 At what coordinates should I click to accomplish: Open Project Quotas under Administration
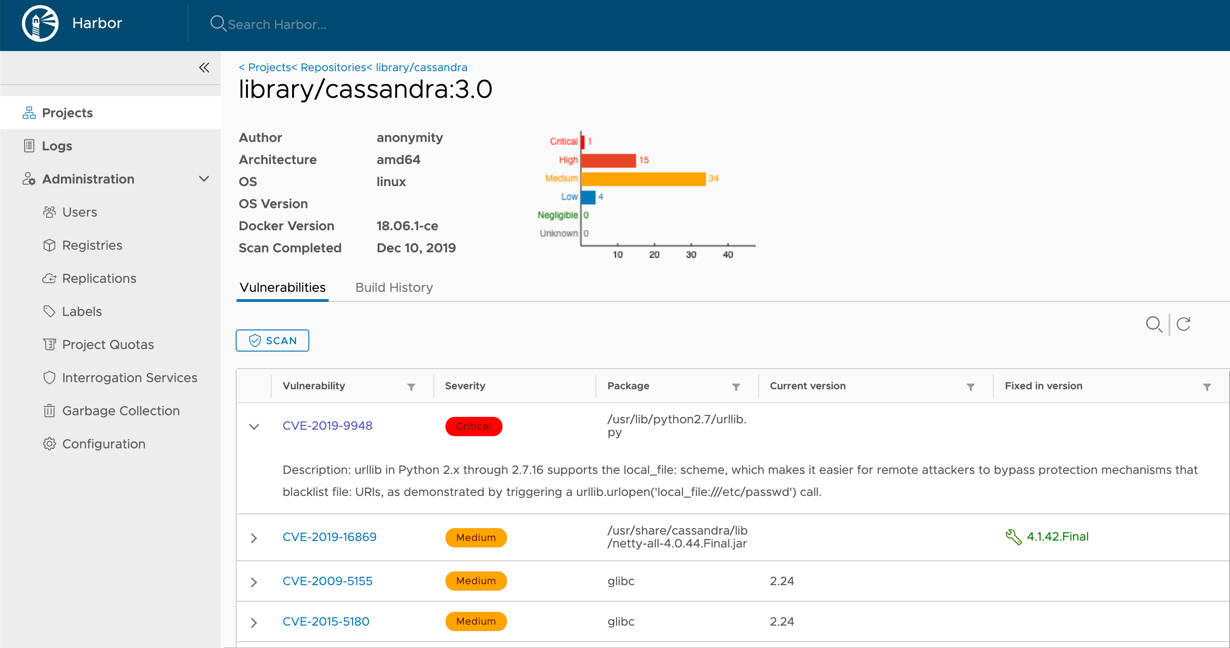[110, 344]
